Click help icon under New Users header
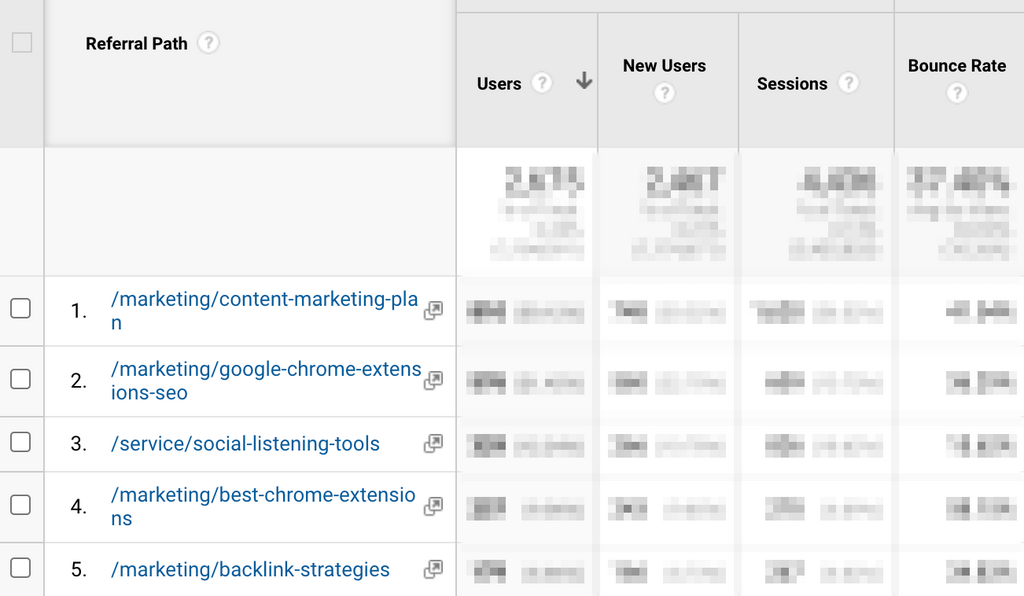This screenshot has width=1024, height=596. click(x=664, y=93)
